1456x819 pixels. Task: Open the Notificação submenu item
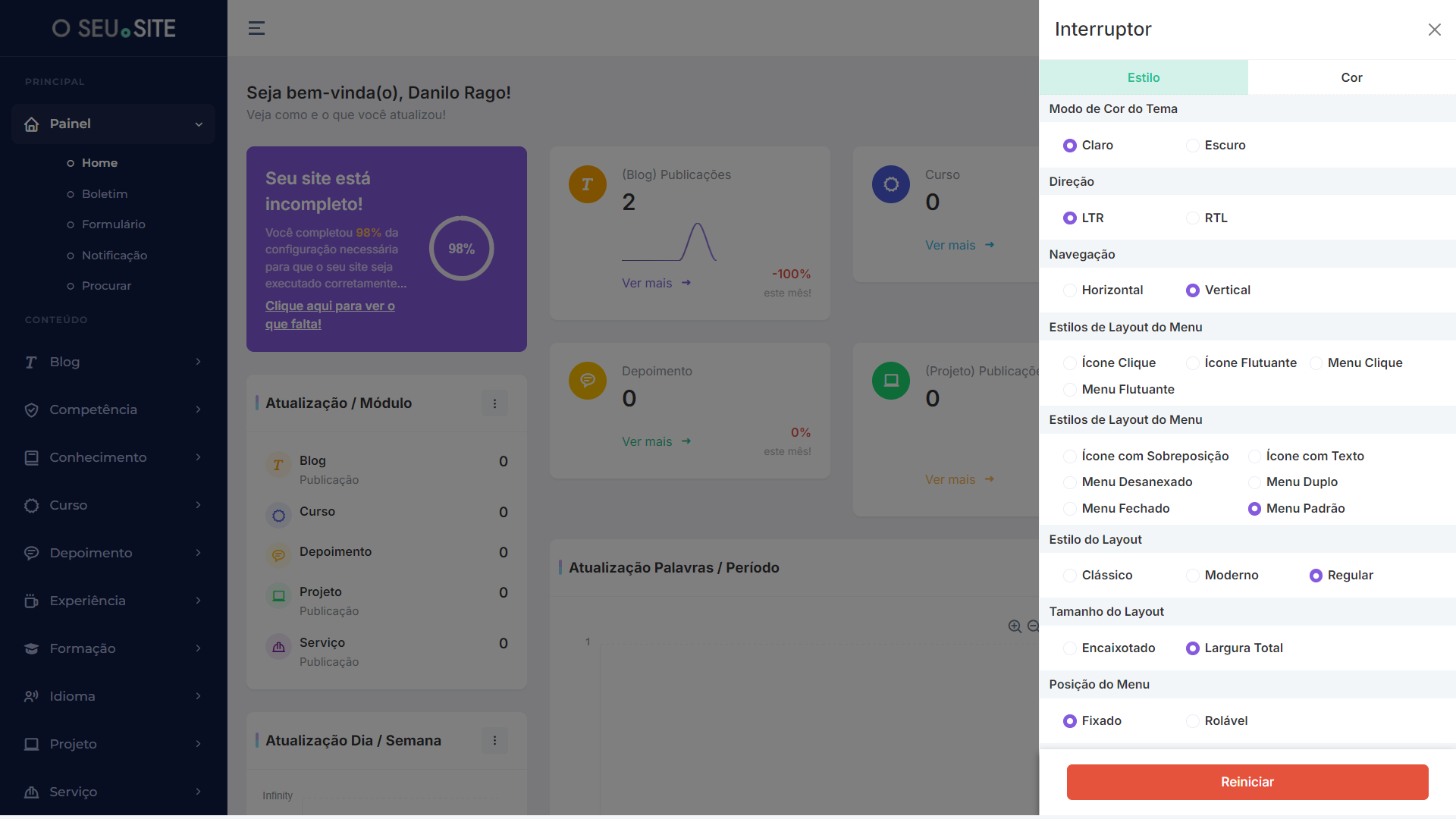point(114,256)
